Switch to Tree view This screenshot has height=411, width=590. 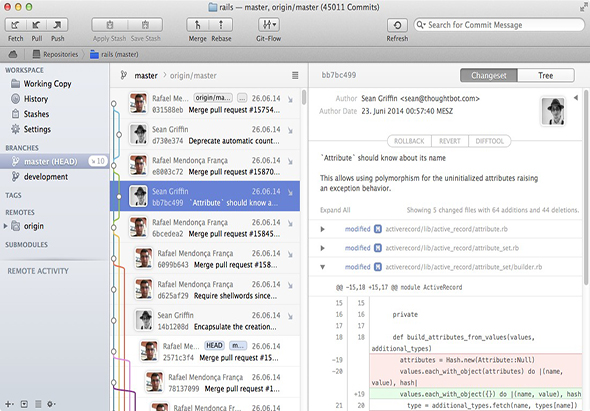click(546, 75)
